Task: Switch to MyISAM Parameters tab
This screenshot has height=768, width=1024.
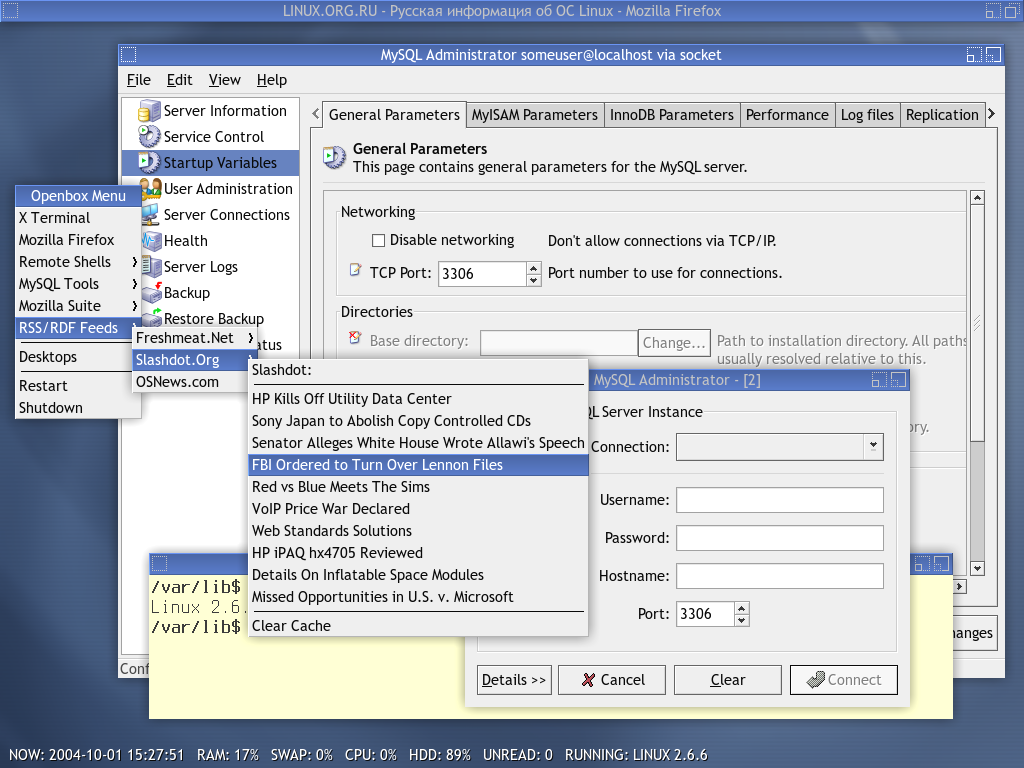Action: [534, 115]
